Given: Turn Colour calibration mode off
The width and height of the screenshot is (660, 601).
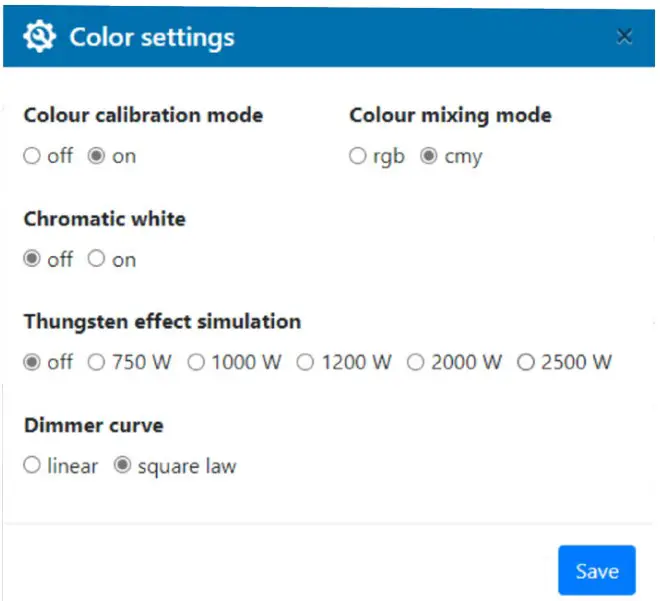Looking at the screenshot, I should point(32,156).
